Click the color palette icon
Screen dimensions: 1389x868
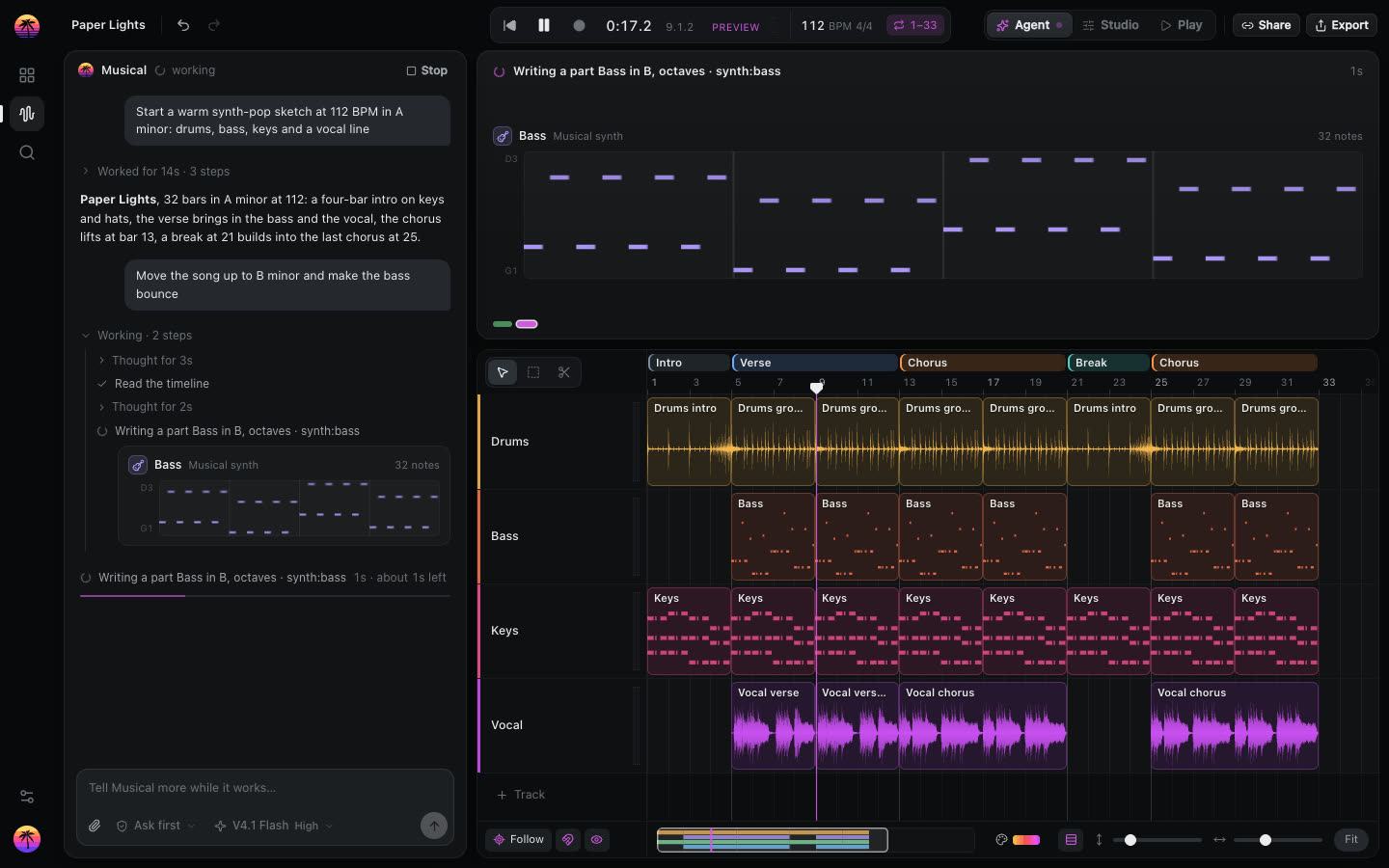click(x=1001, y=840)
